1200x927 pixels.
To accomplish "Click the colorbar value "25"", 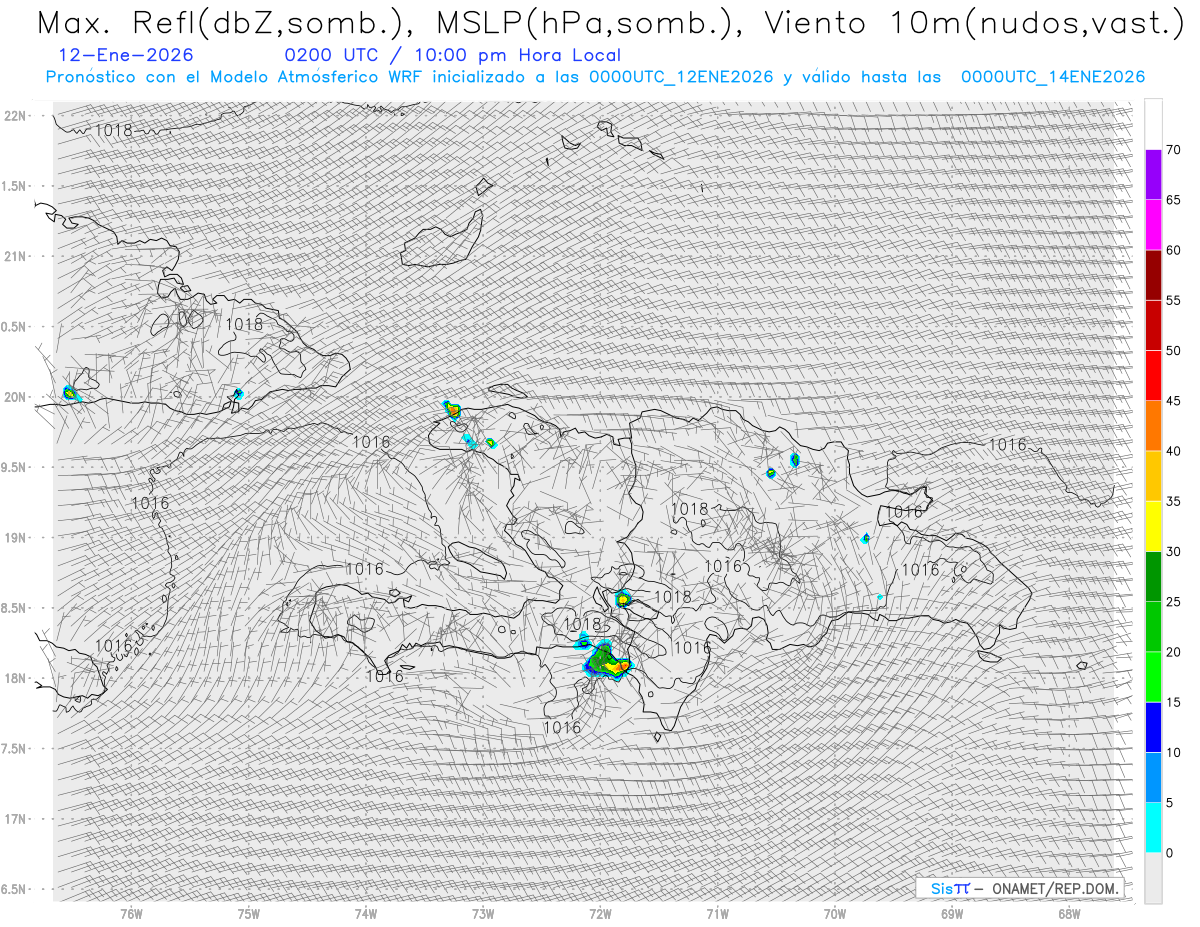I will (x=1173, y=601).
